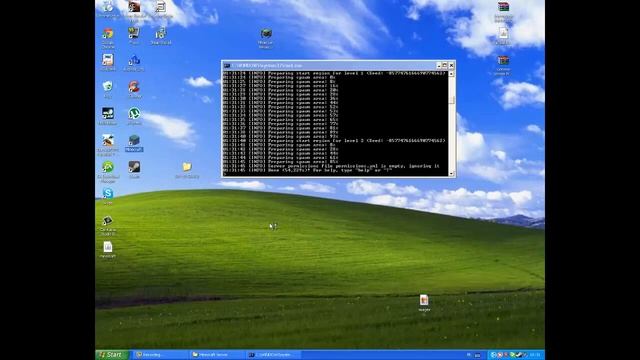The width and height of the screenshot is (640, 360).
Task: Switch to the Minecraft Server folder taskbar button
Action: point(216,355)
